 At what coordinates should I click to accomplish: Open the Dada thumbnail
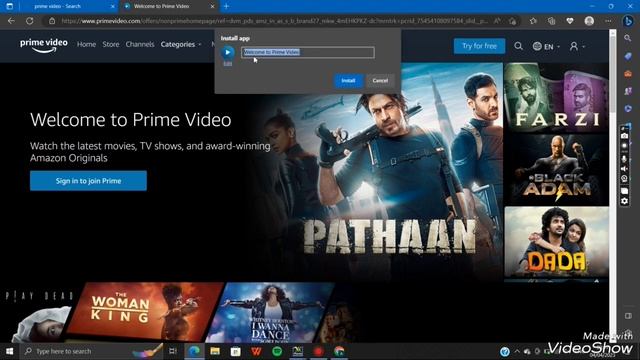point(556,242)
